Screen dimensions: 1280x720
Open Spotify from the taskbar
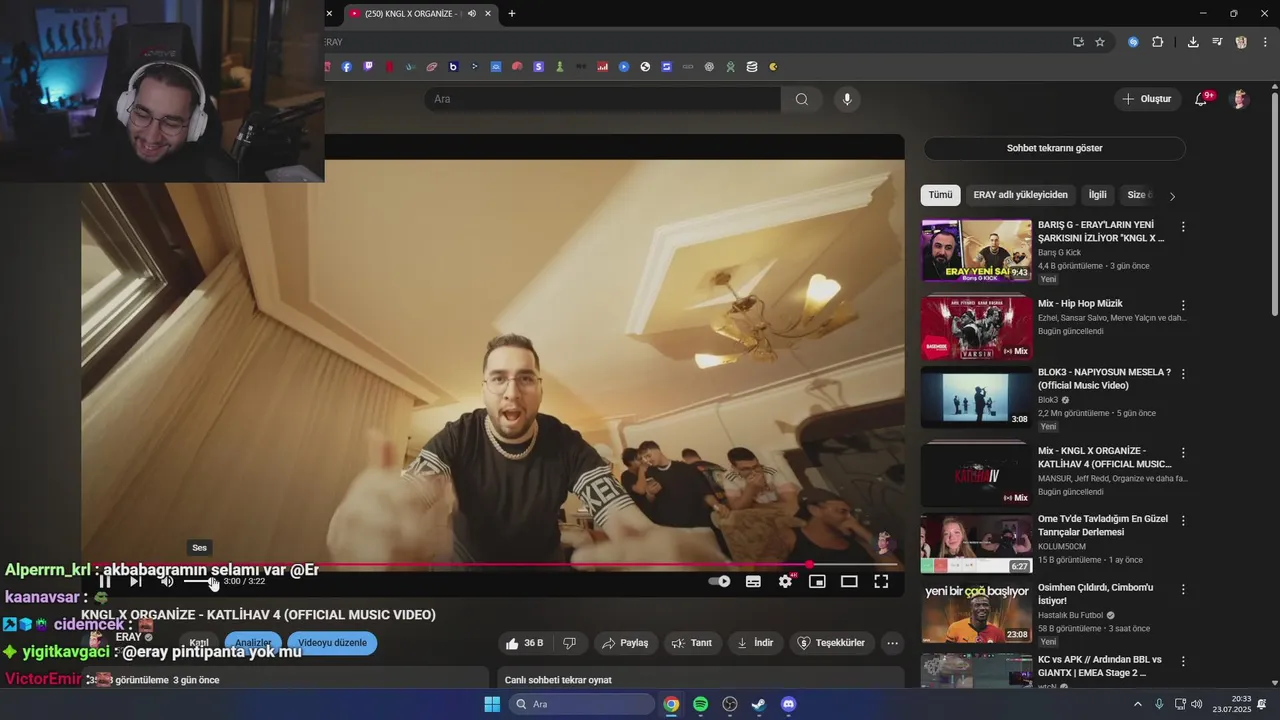(701, 704)
